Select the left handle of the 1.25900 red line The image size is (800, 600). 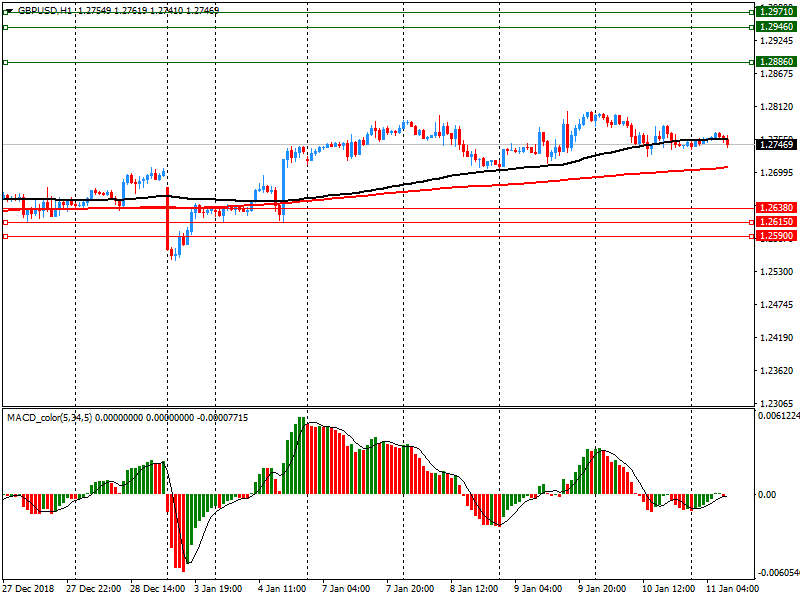(x=6, y=236)
